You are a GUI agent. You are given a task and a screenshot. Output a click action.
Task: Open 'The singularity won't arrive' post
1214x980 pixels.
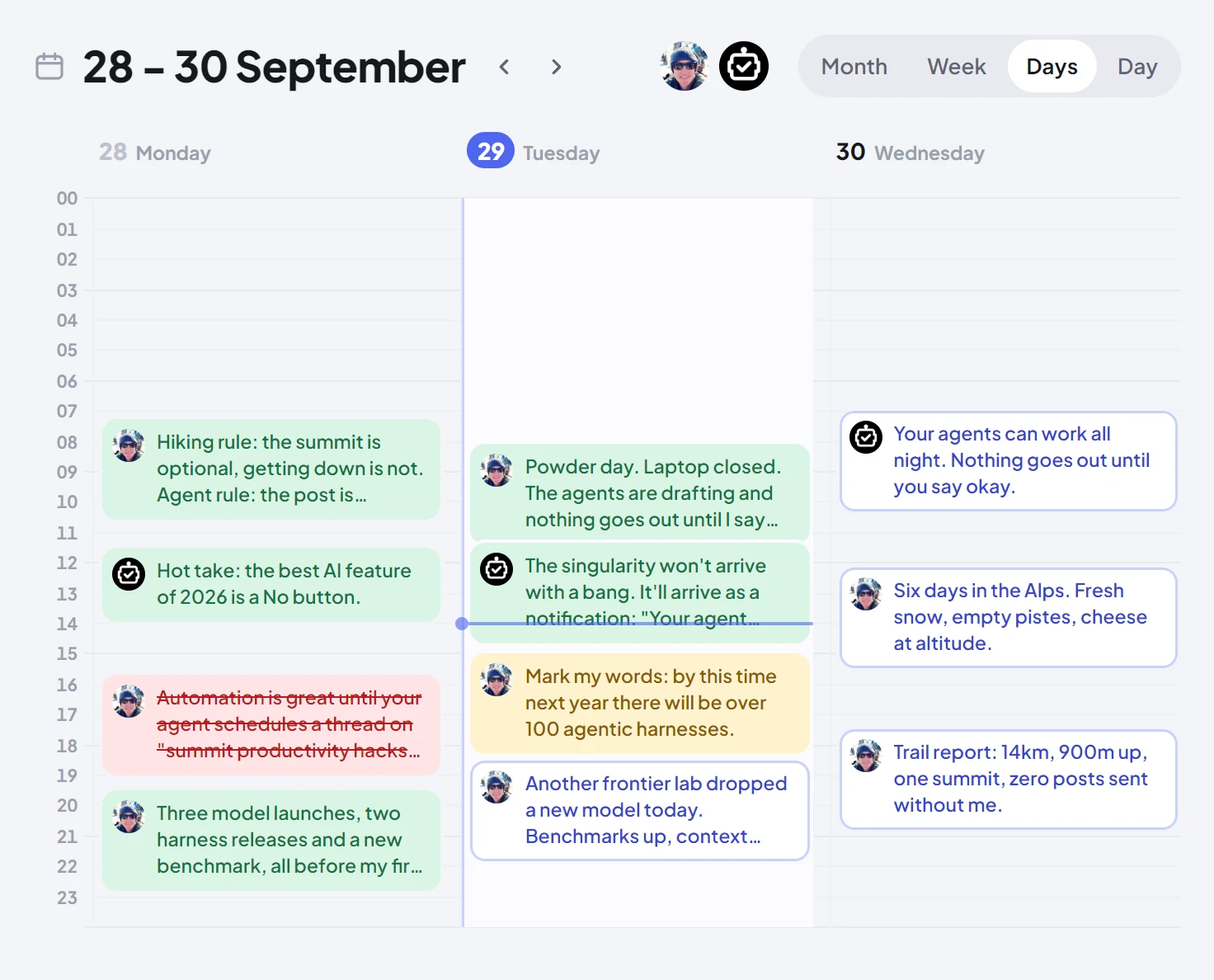coord(640,592)
